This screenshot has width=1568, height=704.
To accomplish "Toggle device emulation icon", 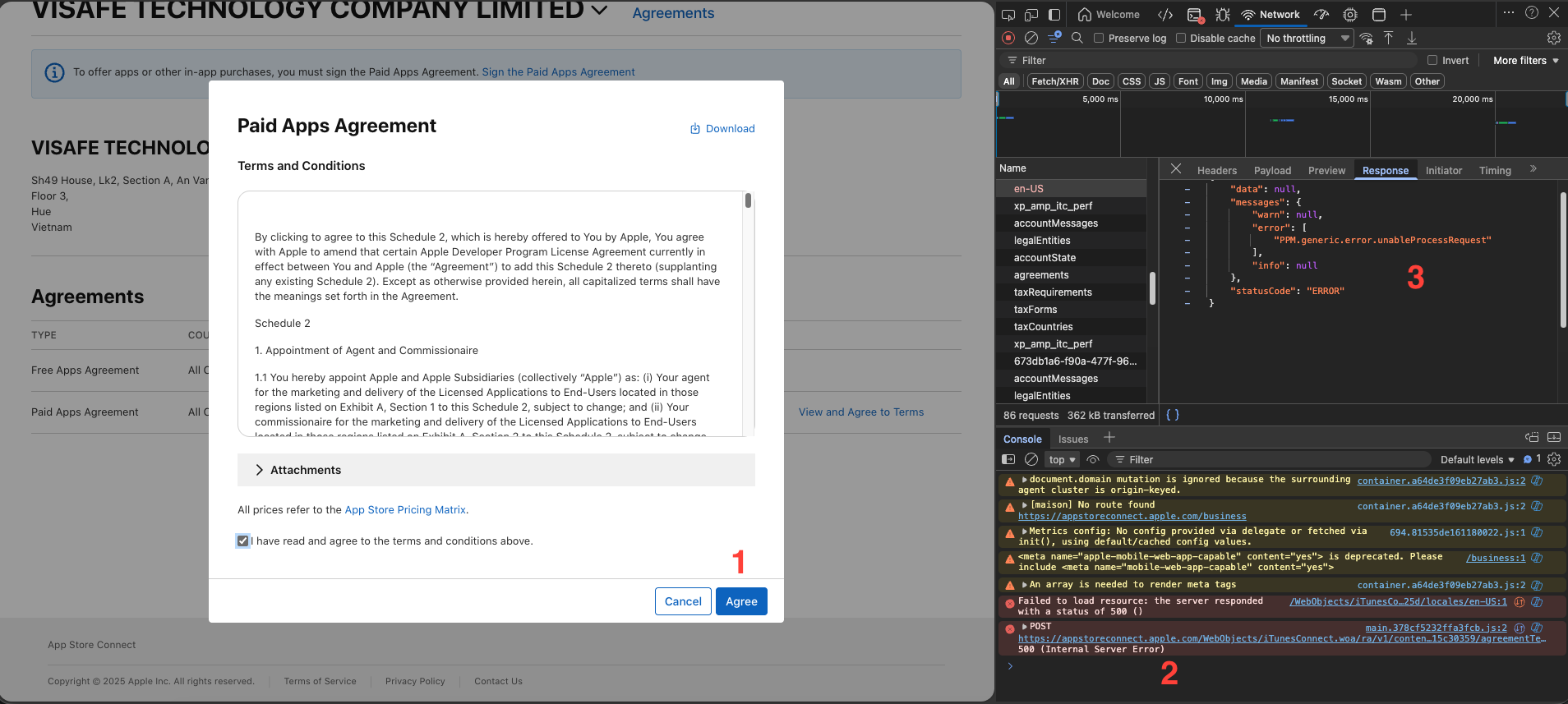I will point(1031,14).
